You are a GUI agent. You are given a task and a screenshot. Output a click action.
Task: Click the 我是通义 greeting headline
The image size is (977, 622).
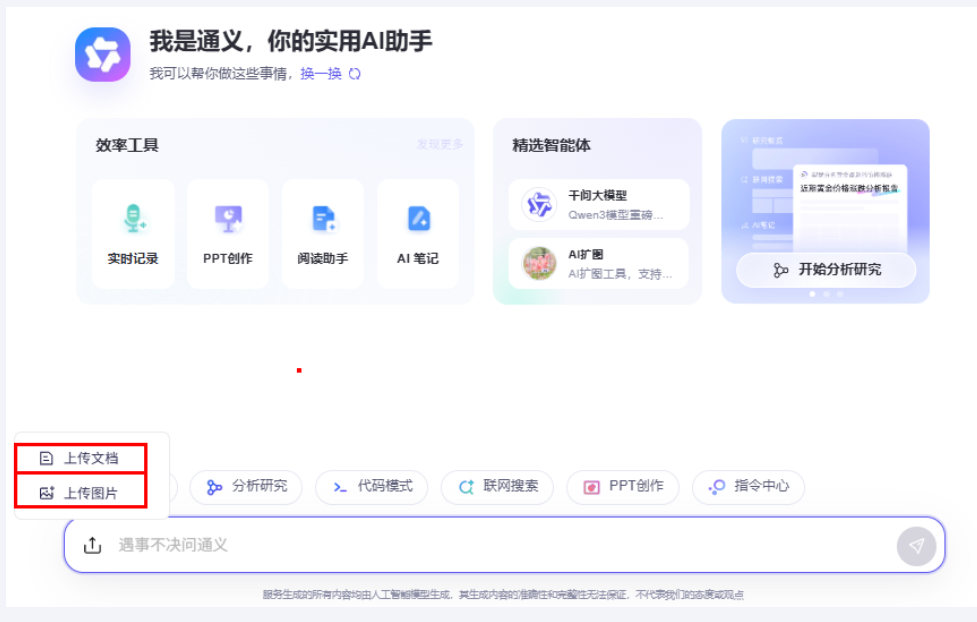point(290,41)
